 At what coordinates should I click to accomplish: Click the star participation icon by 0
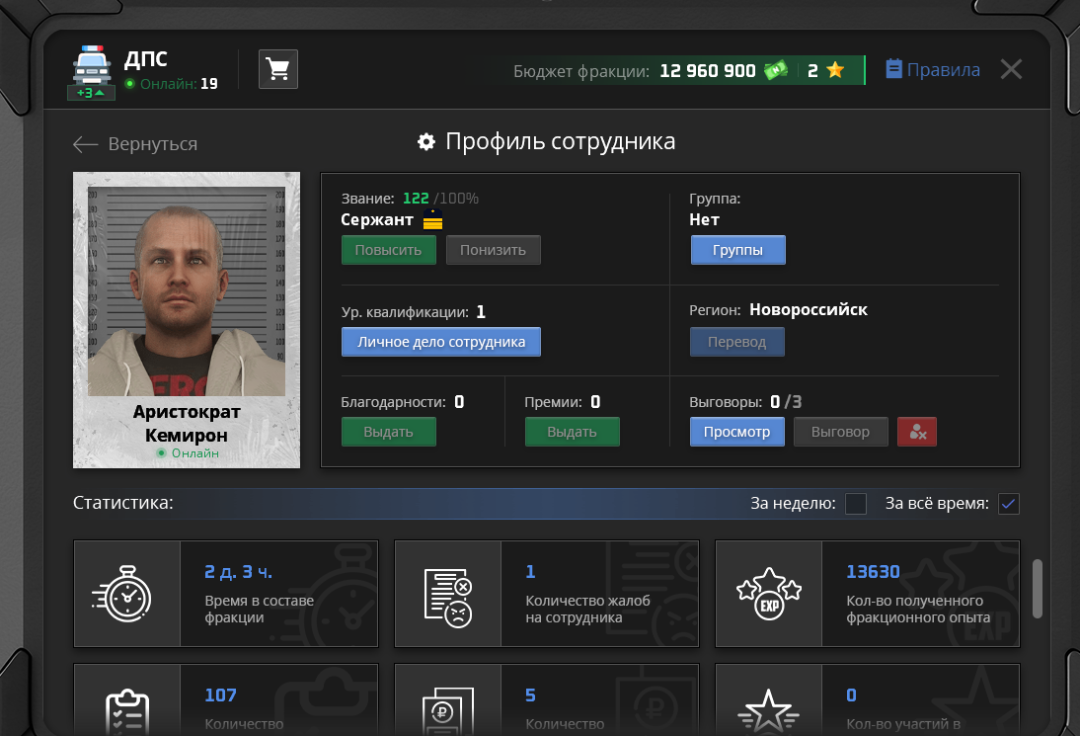click(769, 713)
